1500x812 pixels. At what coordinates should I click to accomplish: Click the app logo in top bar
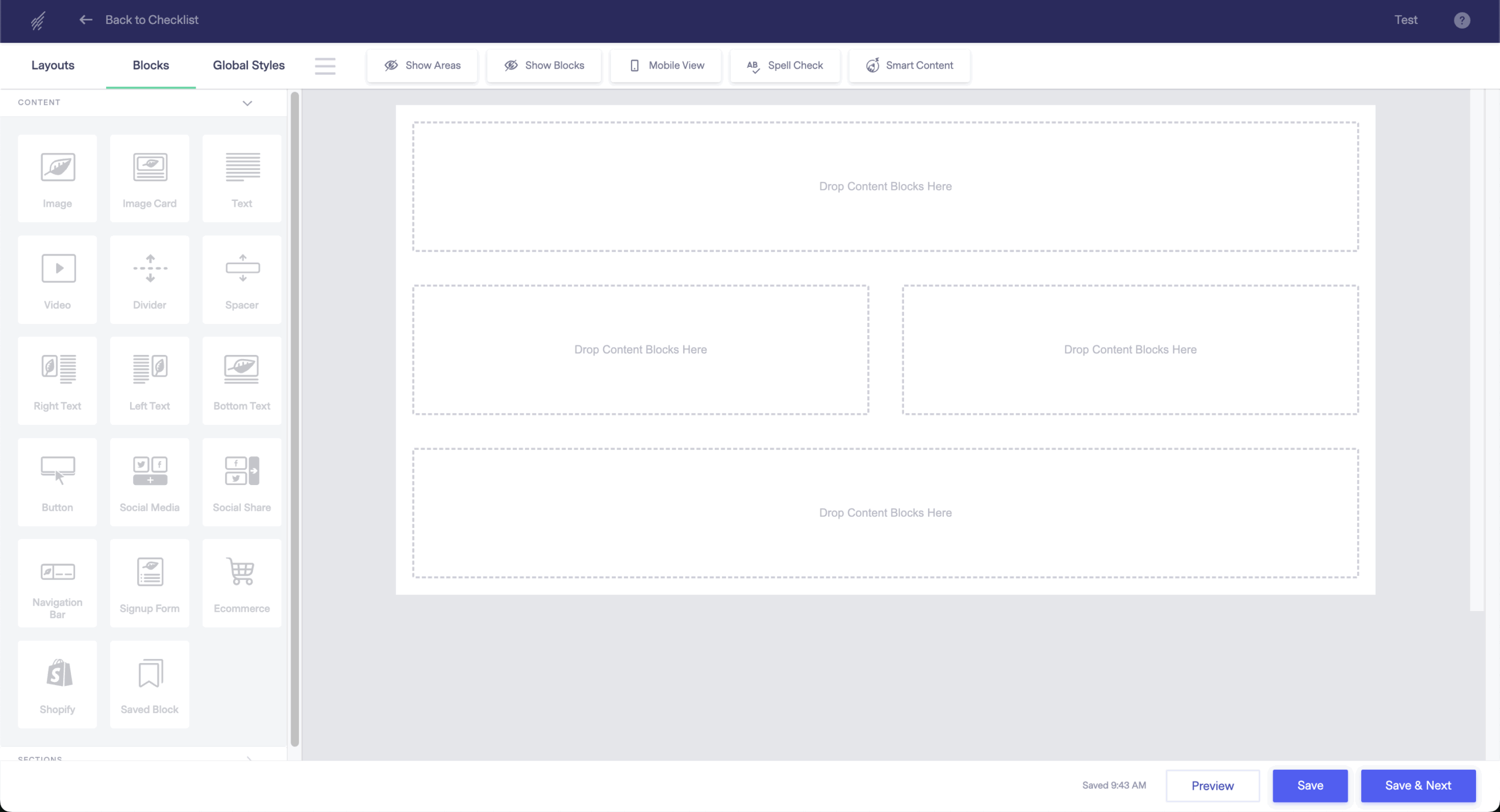(x=38, y=21)
